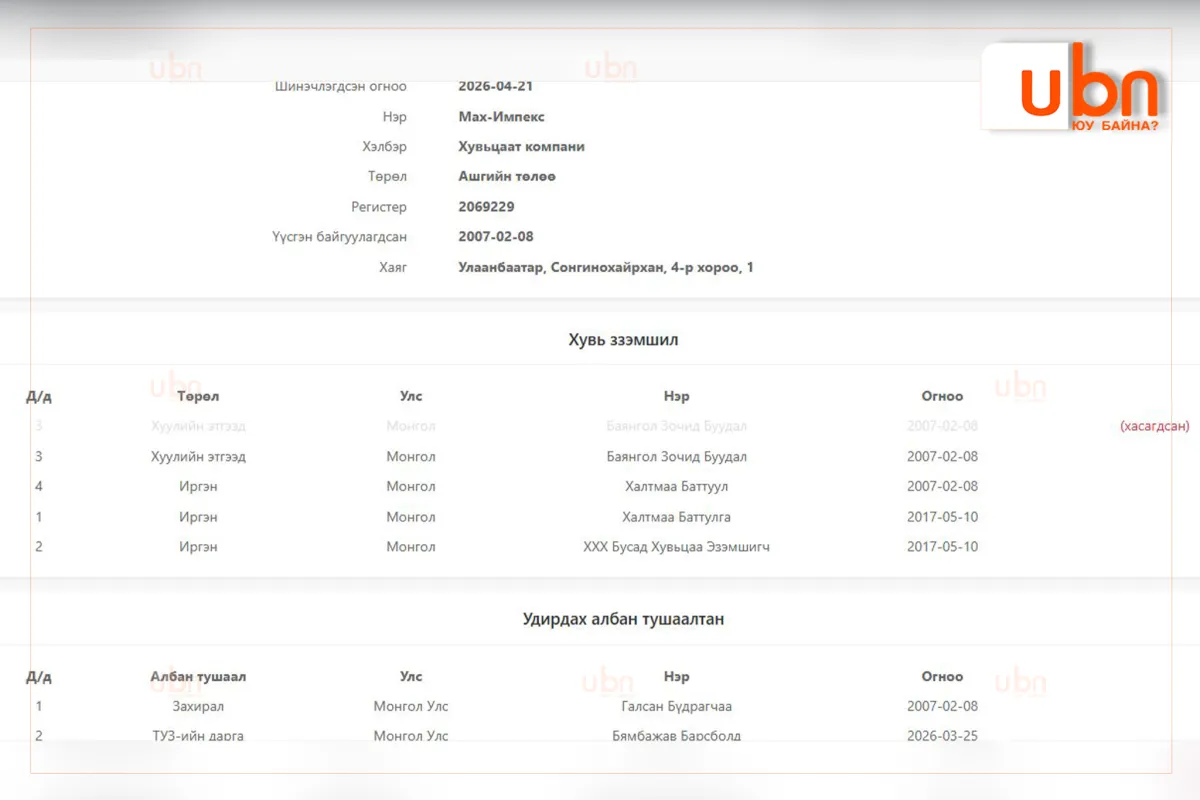Viewport: 1200px width, 800px height.
Task: Click the 'Хэлбэр' field label
Action: point(384,147)
